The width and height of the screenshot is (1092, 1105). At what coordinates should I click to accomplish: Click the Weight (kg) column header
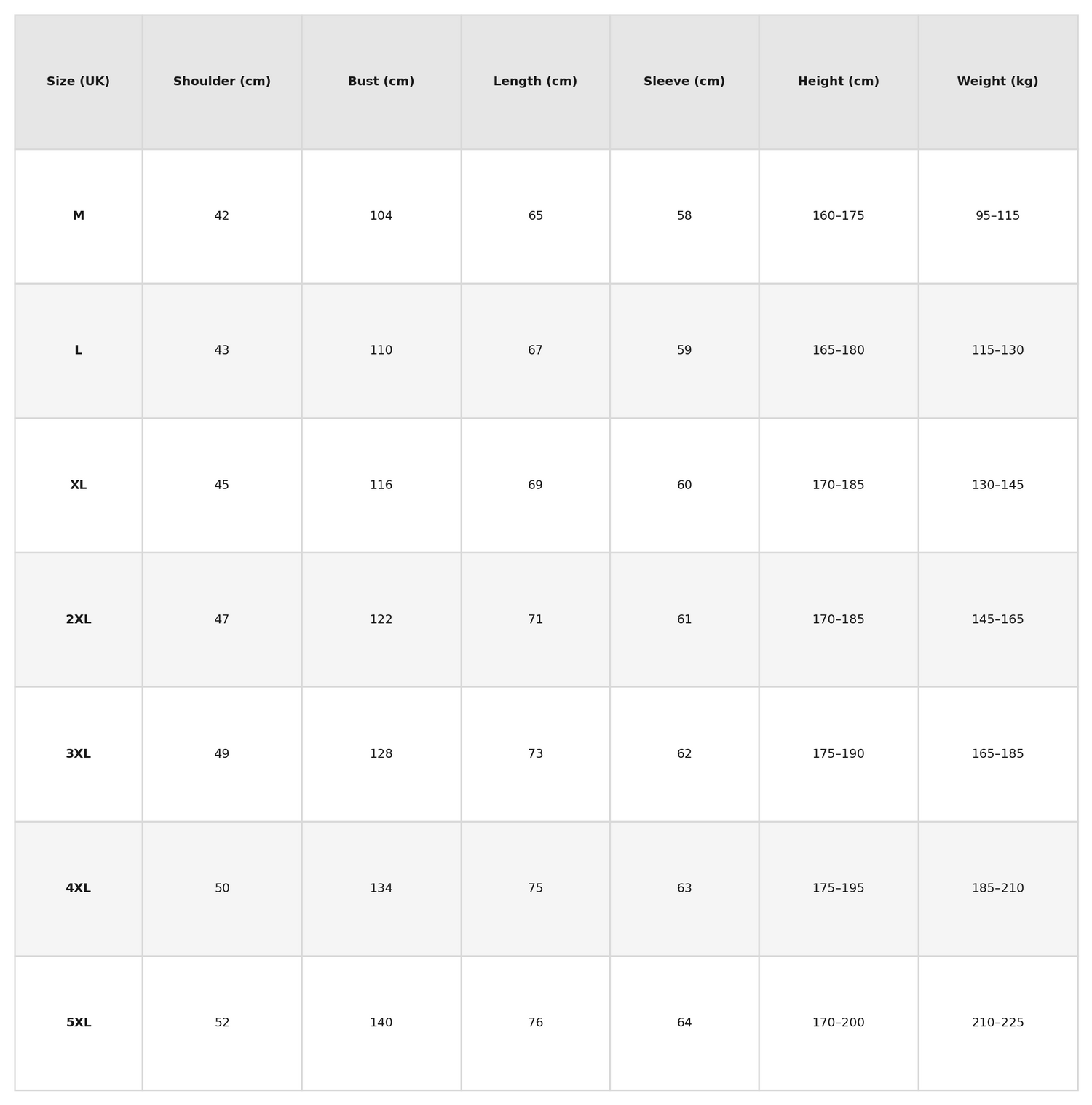point(997,82)
